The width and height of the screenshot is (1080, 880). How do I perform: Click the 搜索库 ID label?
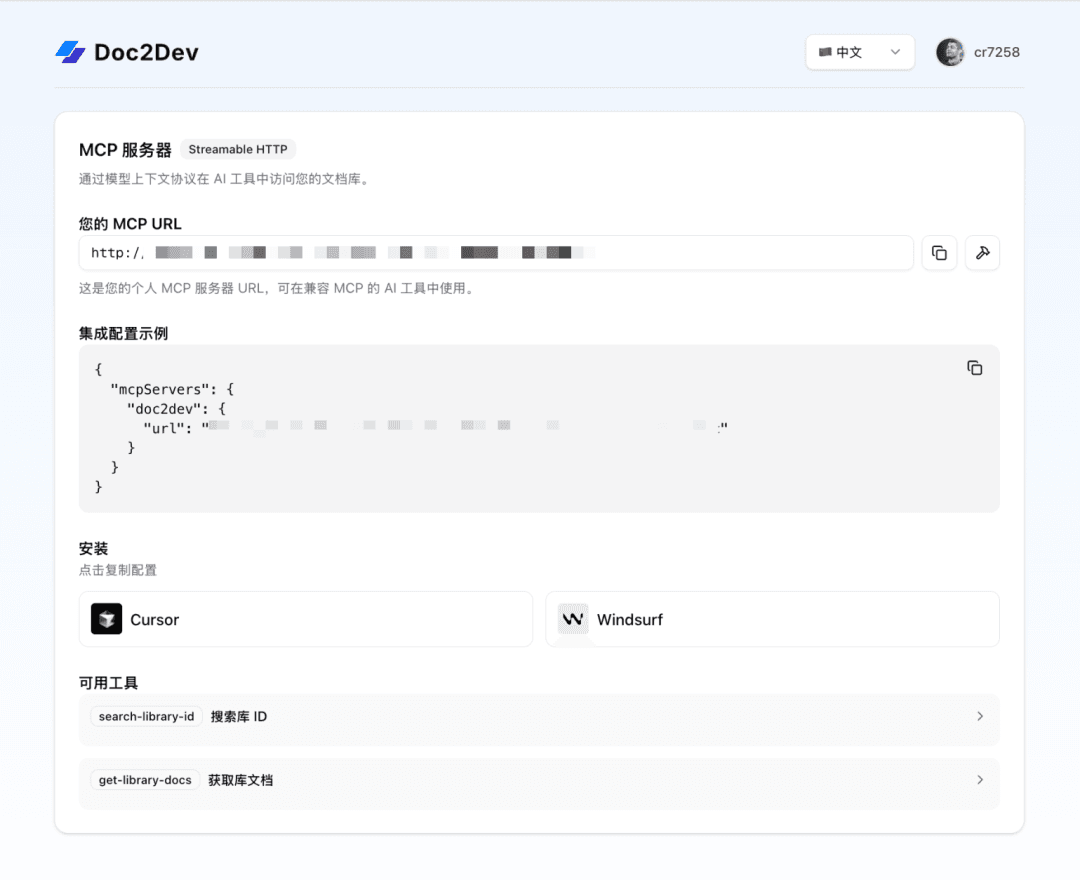pos(238,717)
